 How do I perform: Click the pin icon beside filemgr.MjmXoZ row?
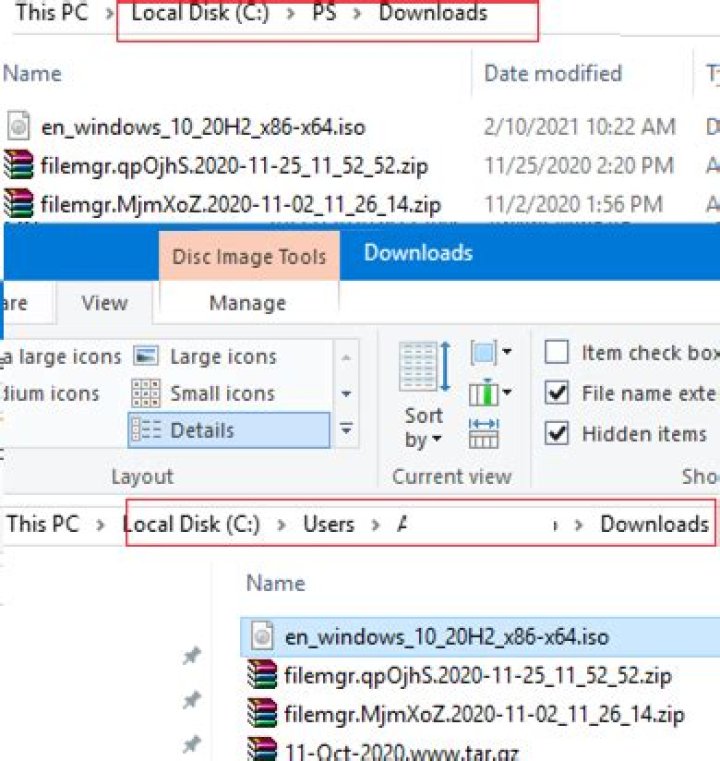[192, 699]
